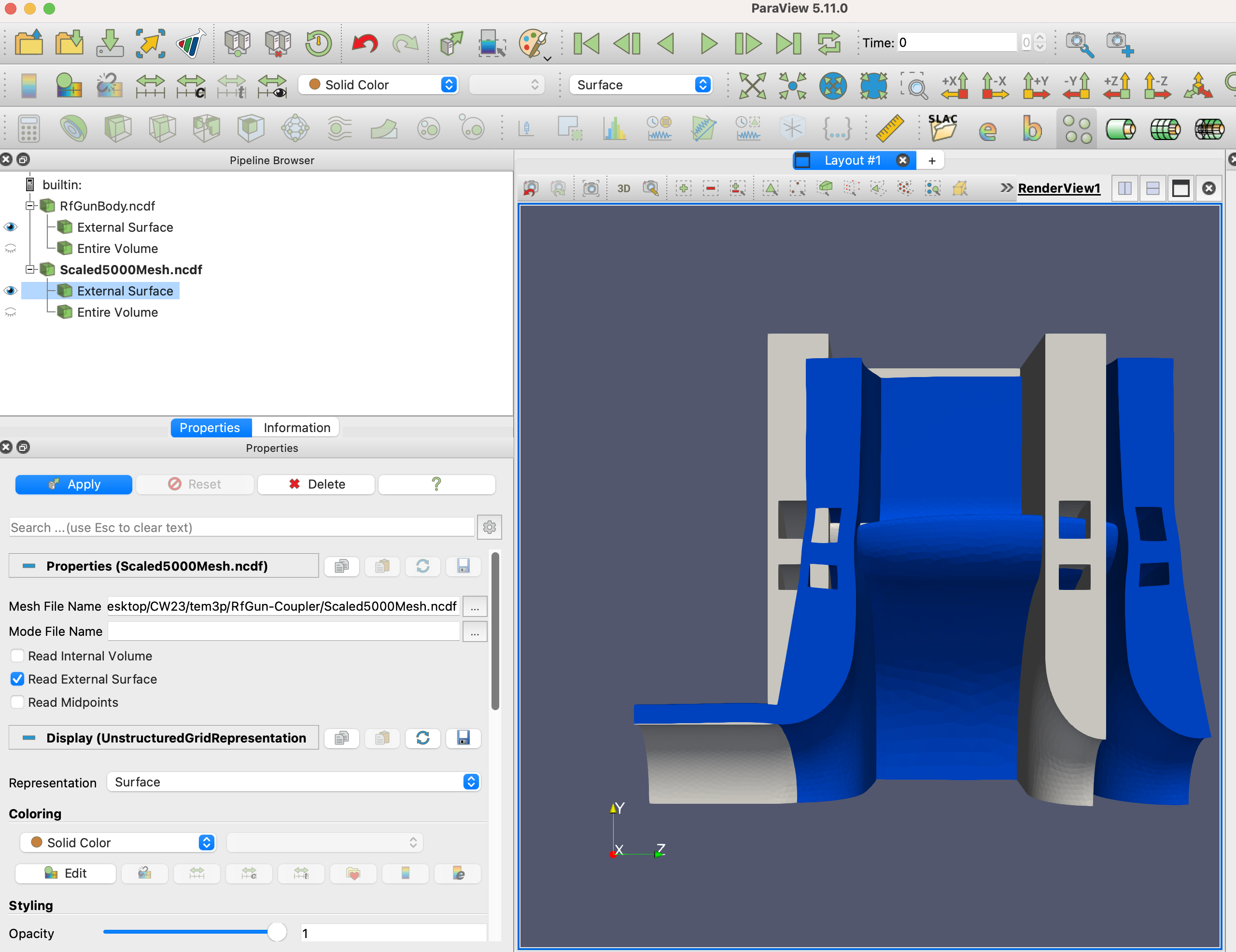Open the toolbar Surface representation dropdown

(x=640, y=85)
